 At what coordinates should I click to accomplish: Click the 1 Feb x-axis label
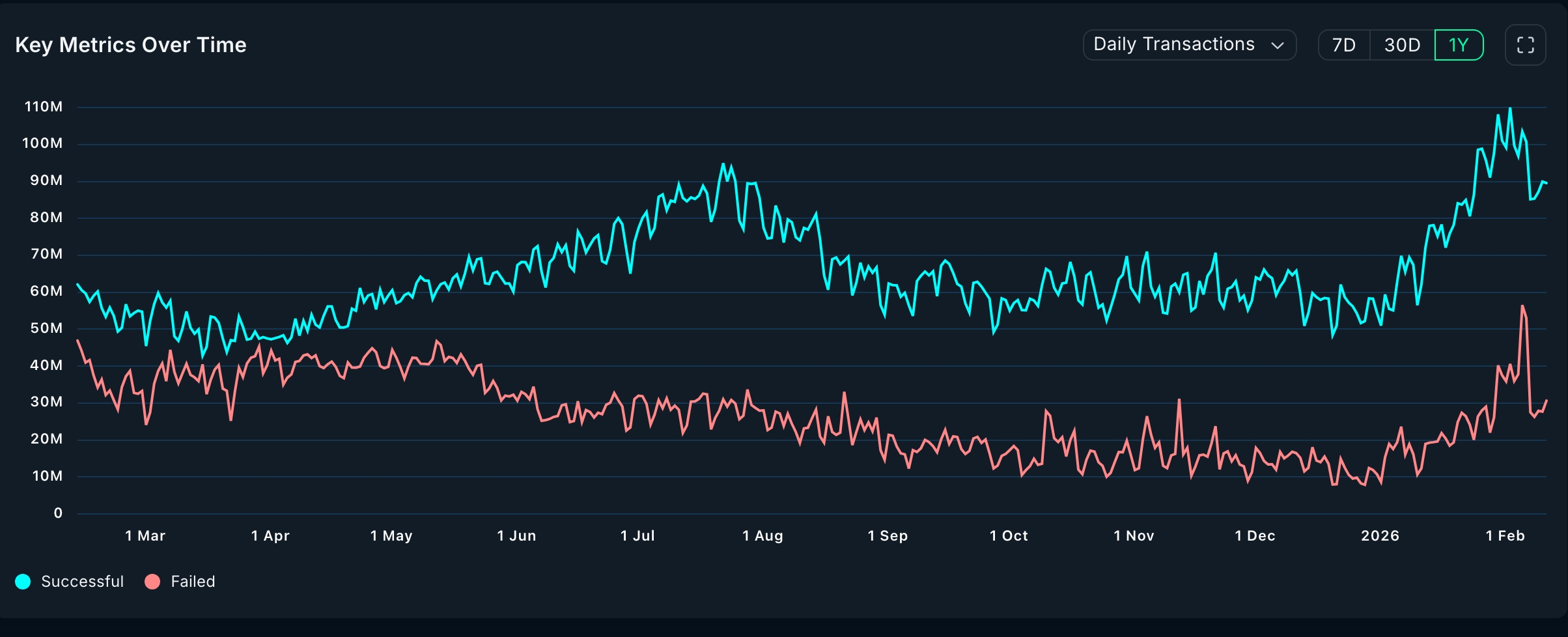pos(1505,535)
